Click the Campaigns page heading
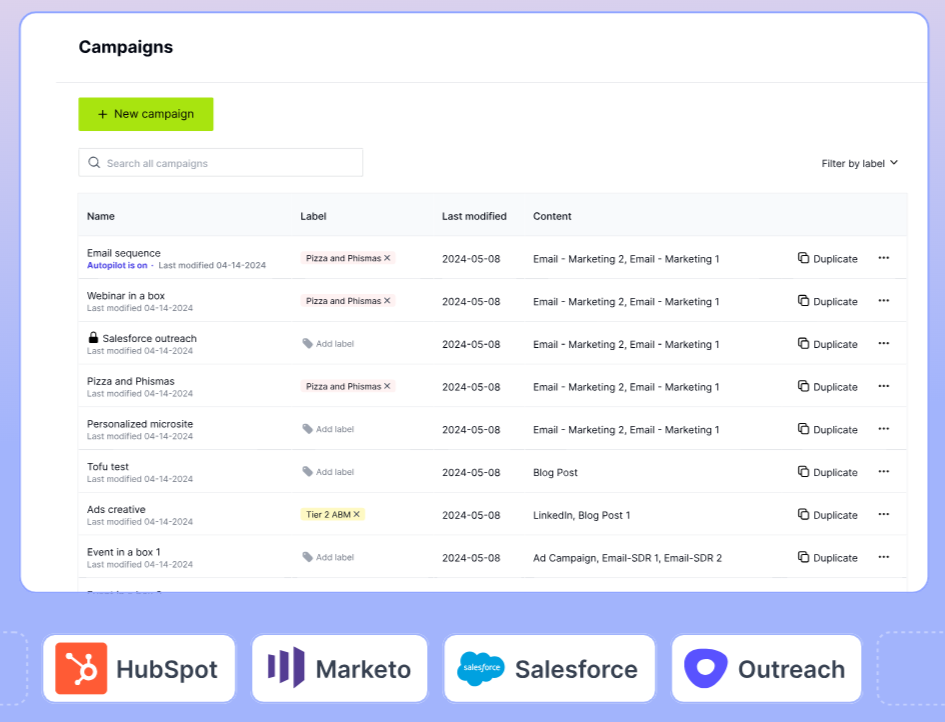 [x=125, y=47]
